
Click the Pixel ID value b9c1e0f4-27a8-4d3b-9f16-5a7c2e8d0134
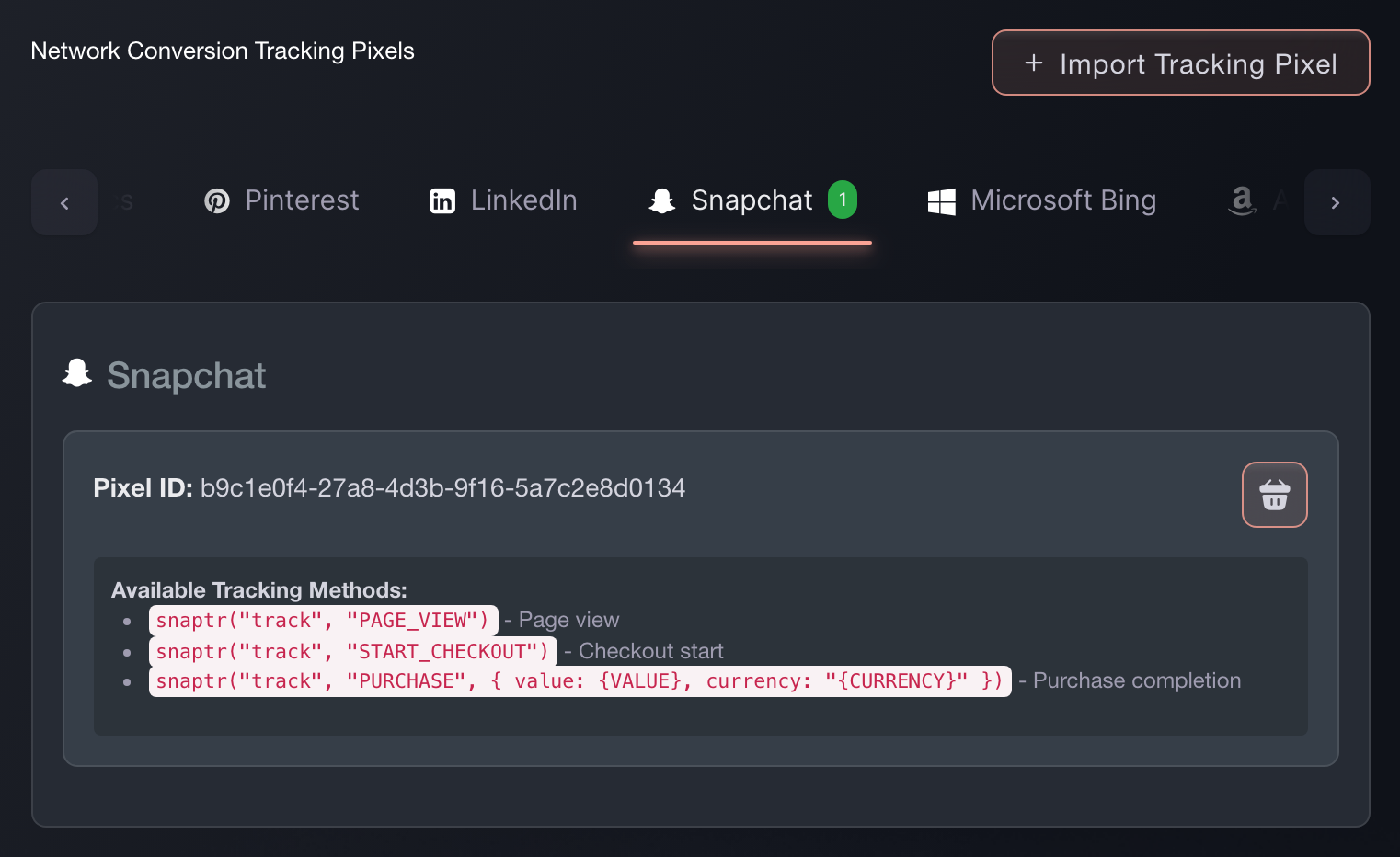coord(442,487)
